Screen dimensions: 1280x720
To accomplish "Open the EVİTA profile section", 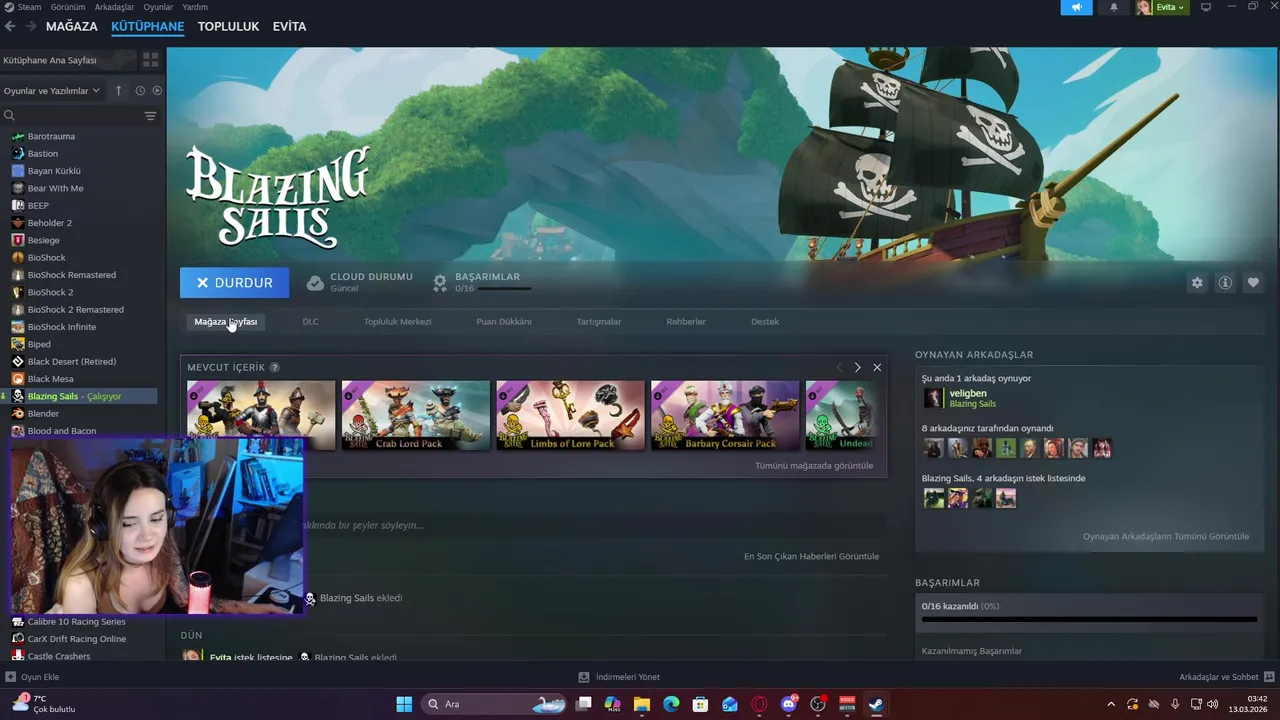I will (x=290, y=26).
